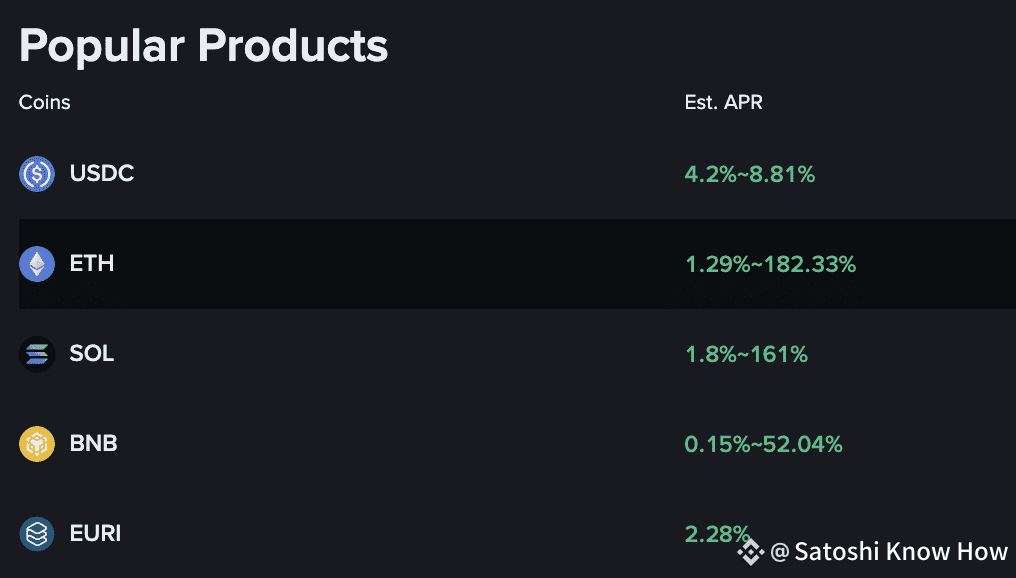Click the Solana coin icon

(x=37, y=354)
